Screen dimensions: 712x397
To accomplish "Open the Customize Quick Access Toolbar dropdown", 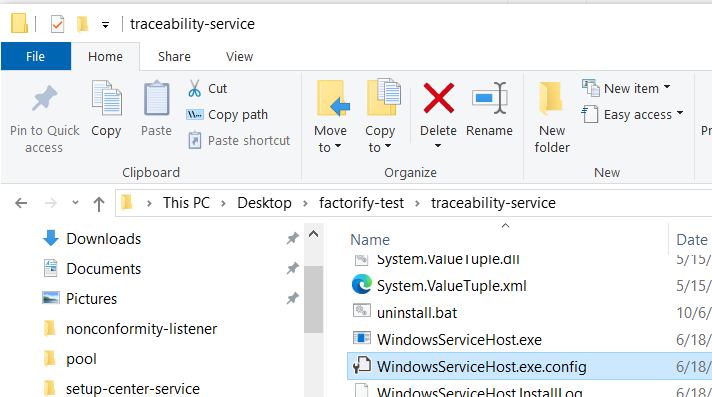I will click(105, 25).
